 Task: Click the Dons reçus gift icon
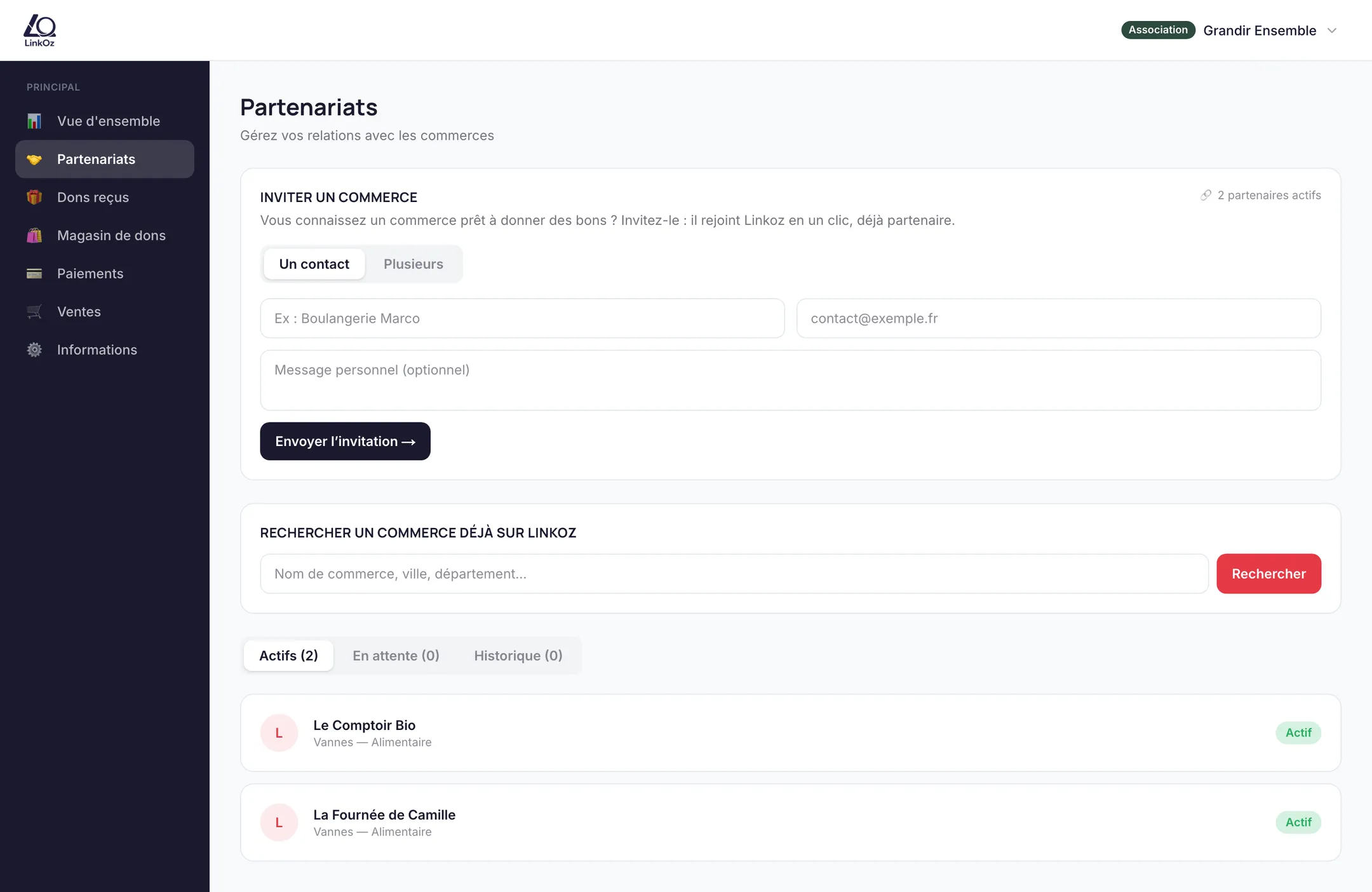[34, 197]
